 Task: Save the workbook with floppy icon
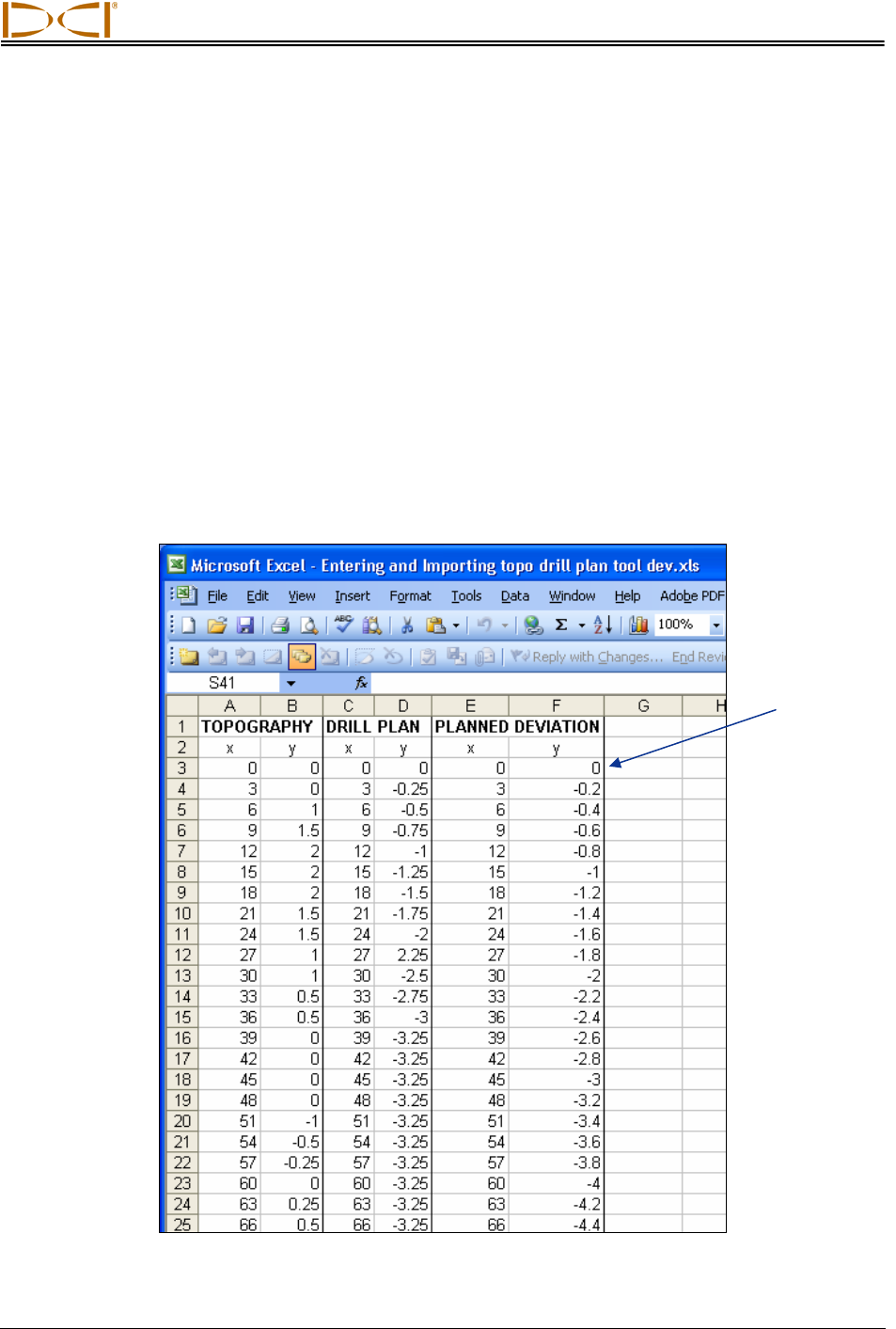pos(245,625)
